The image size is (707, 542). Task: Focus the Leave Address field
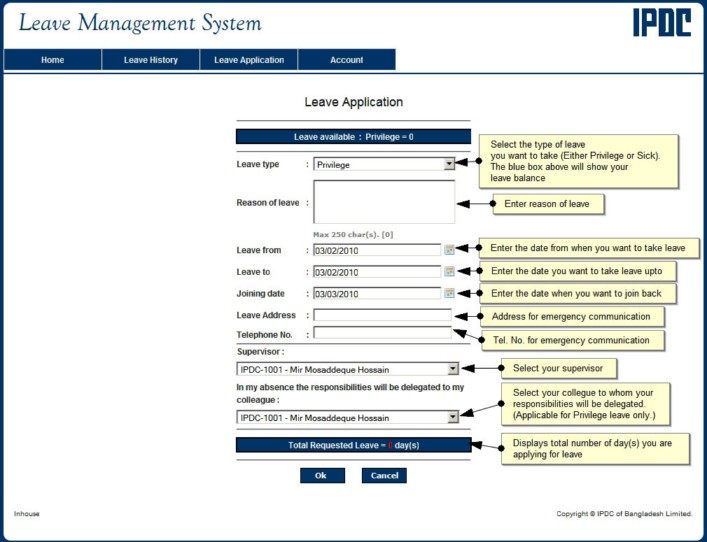coord(382,315)
